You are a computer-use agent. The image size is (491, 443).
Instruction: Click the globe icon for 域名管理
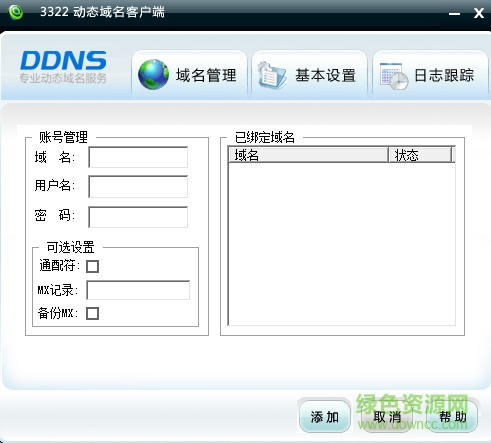click(153, 74)
